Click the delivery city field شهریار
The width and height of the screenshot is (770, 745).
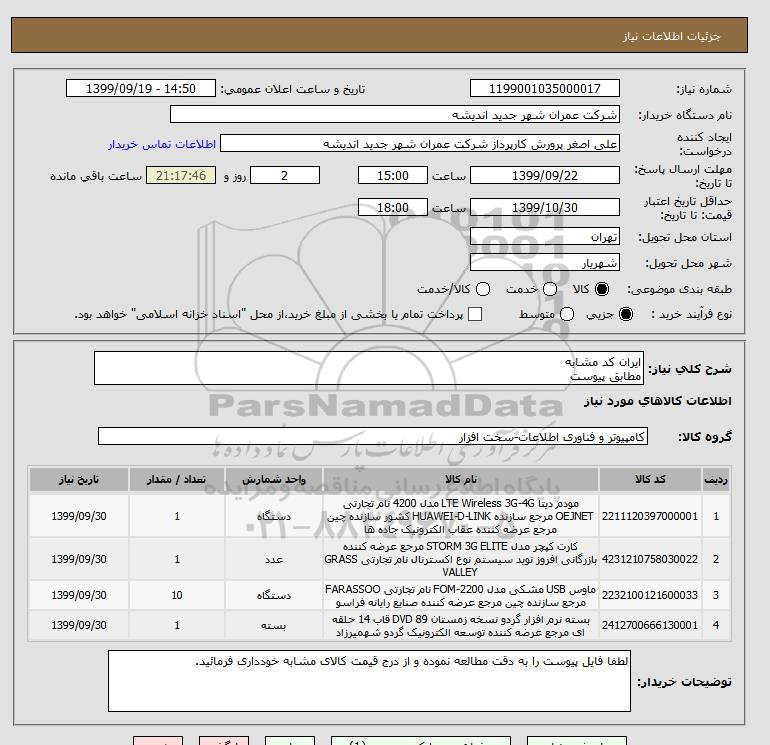545,263
